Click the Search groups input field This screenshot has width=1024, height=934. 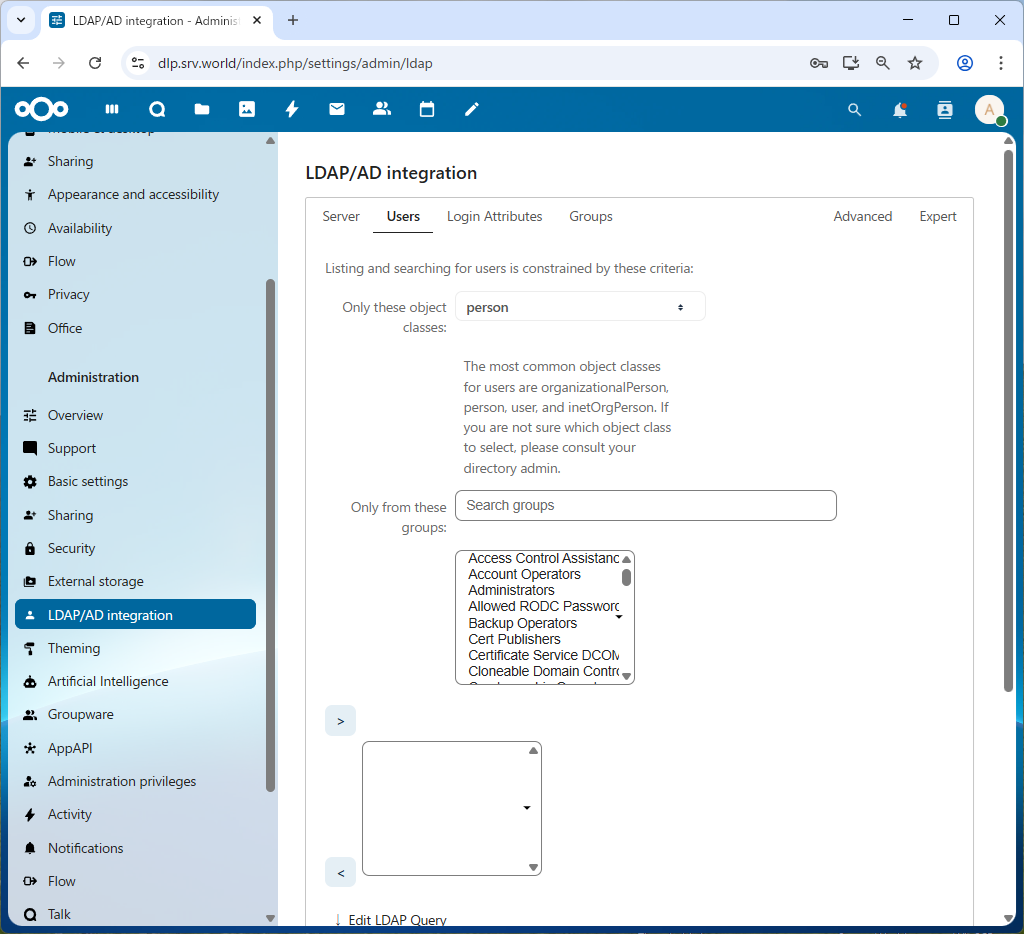coord(645,506)
